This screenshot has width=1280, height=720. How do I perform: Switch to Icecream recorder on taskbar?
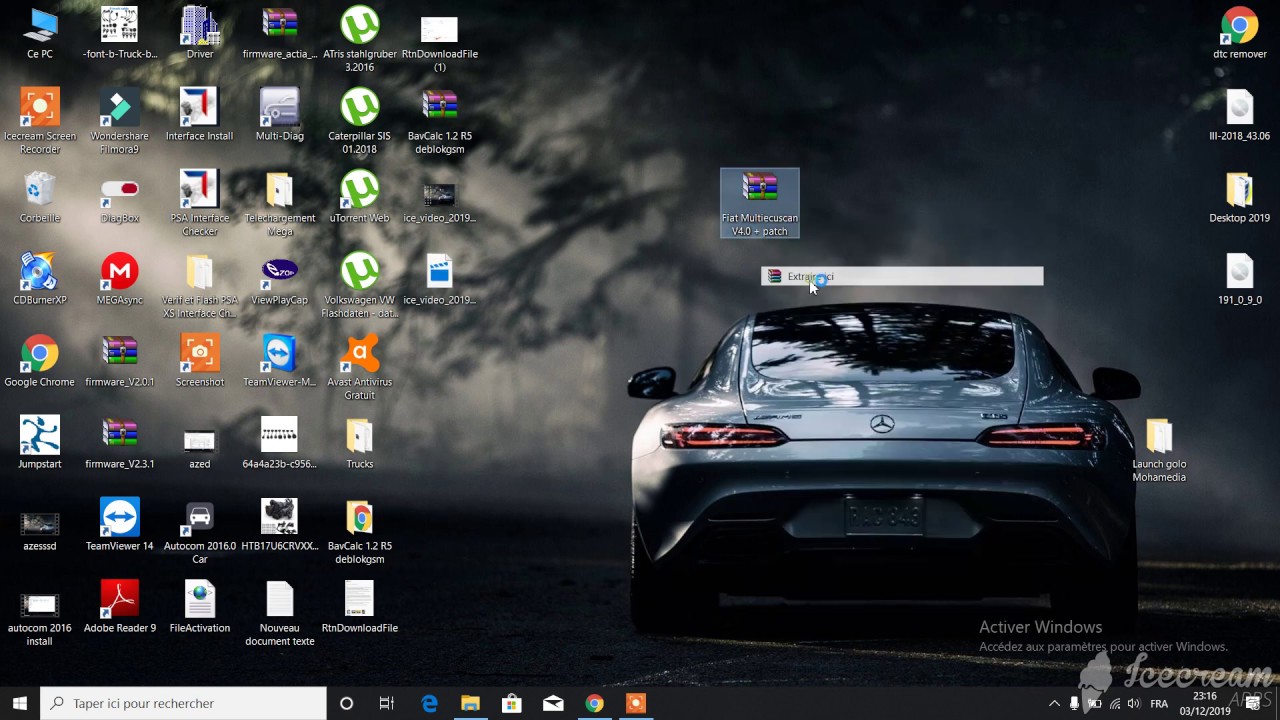[x=635, y=703]
